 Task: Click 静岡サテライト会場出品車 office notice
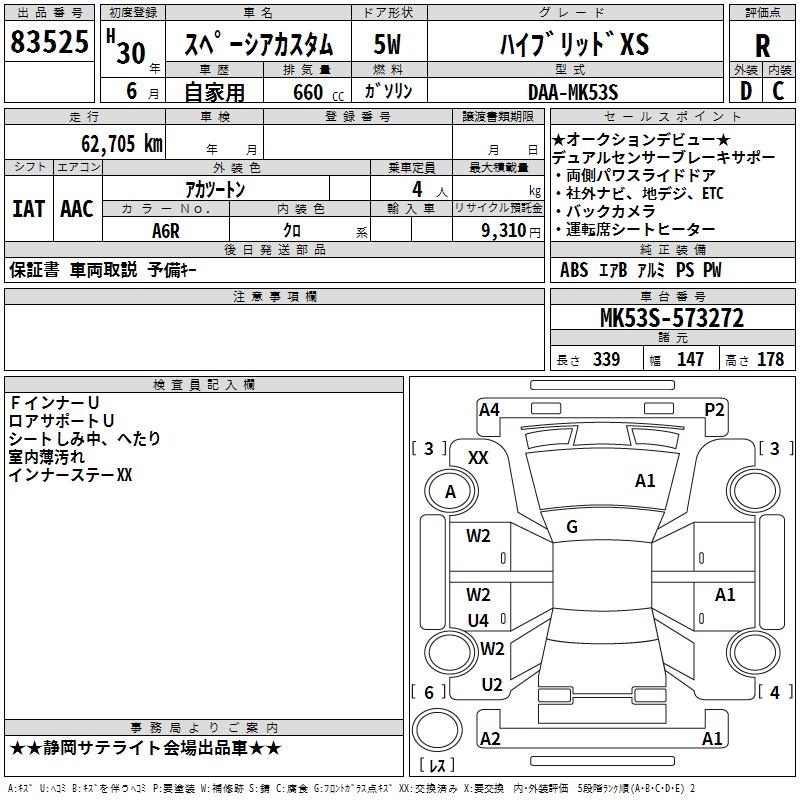(145, 748)
